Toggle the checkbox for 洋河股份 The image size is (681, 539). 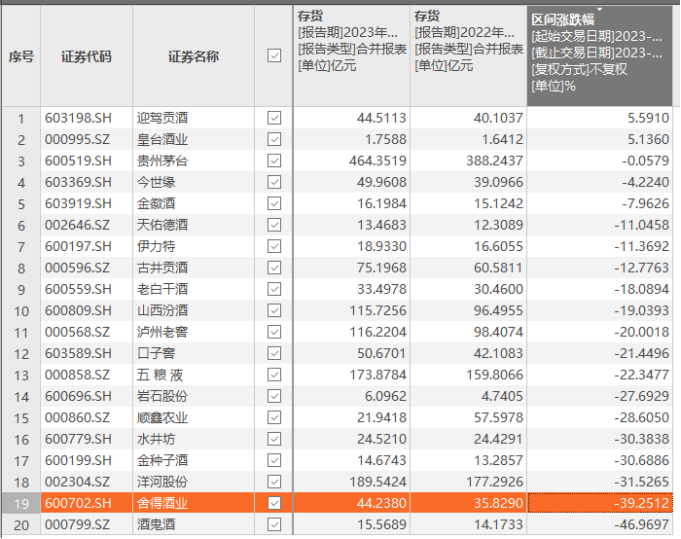point(274,482)
